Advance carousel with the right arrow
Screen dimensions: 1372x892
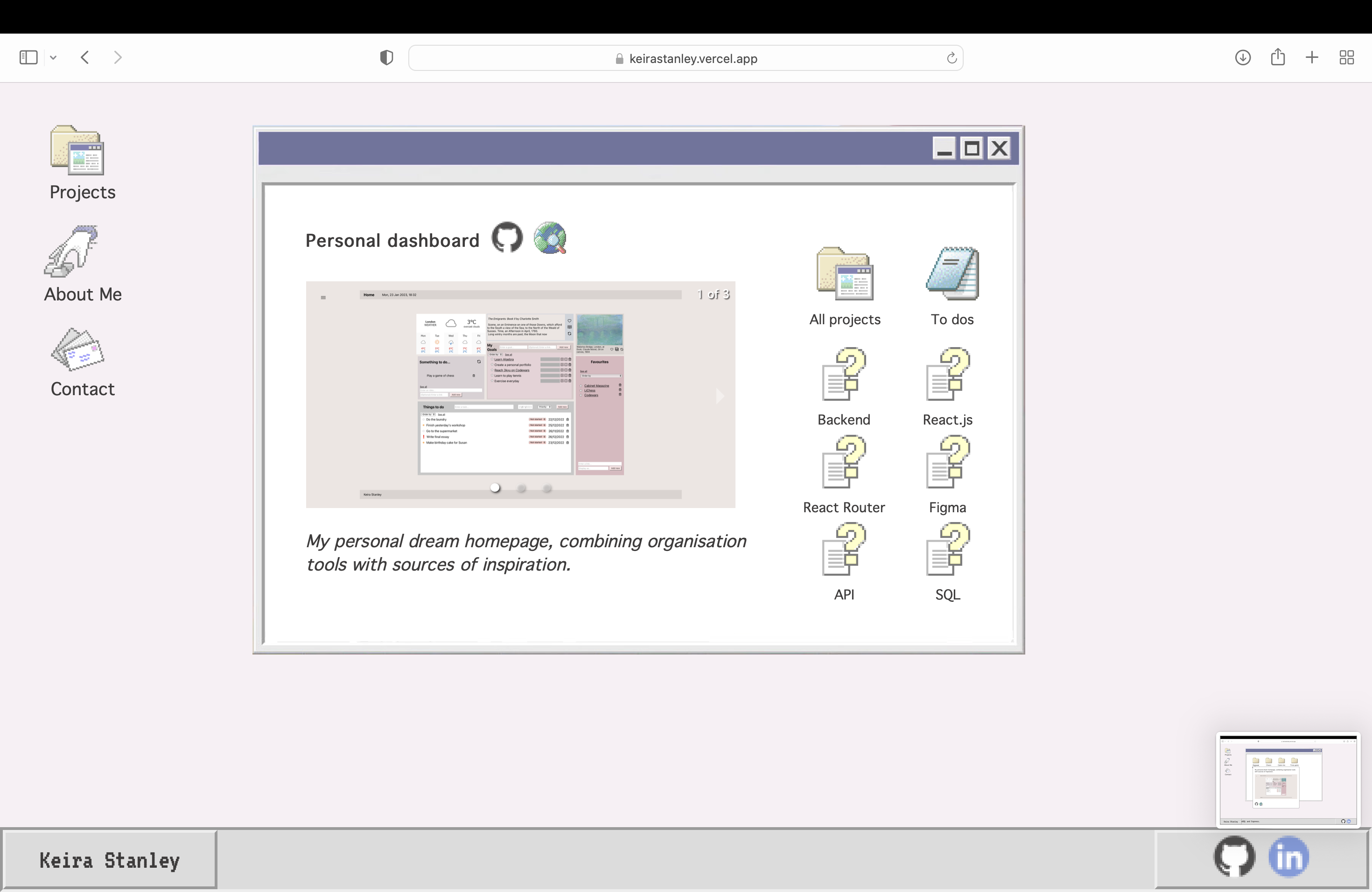click(x=720, y=396)
